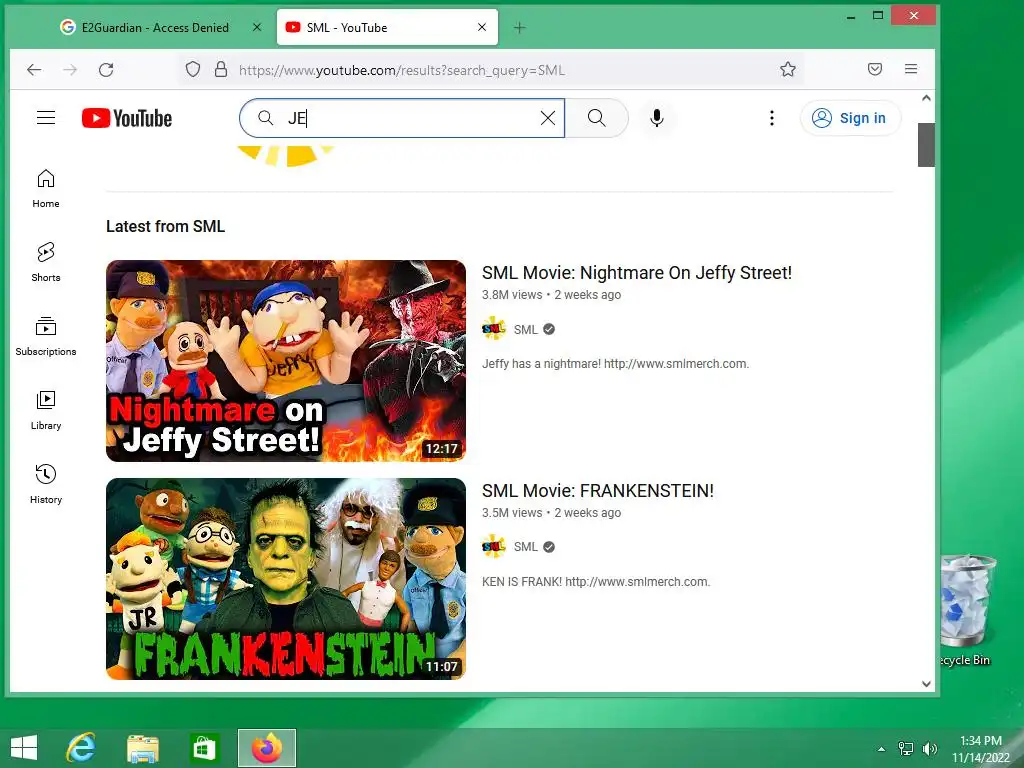Launch Internet Explorer from taskbar
The image size is (1024, 768).
click(x=81, y=748)
